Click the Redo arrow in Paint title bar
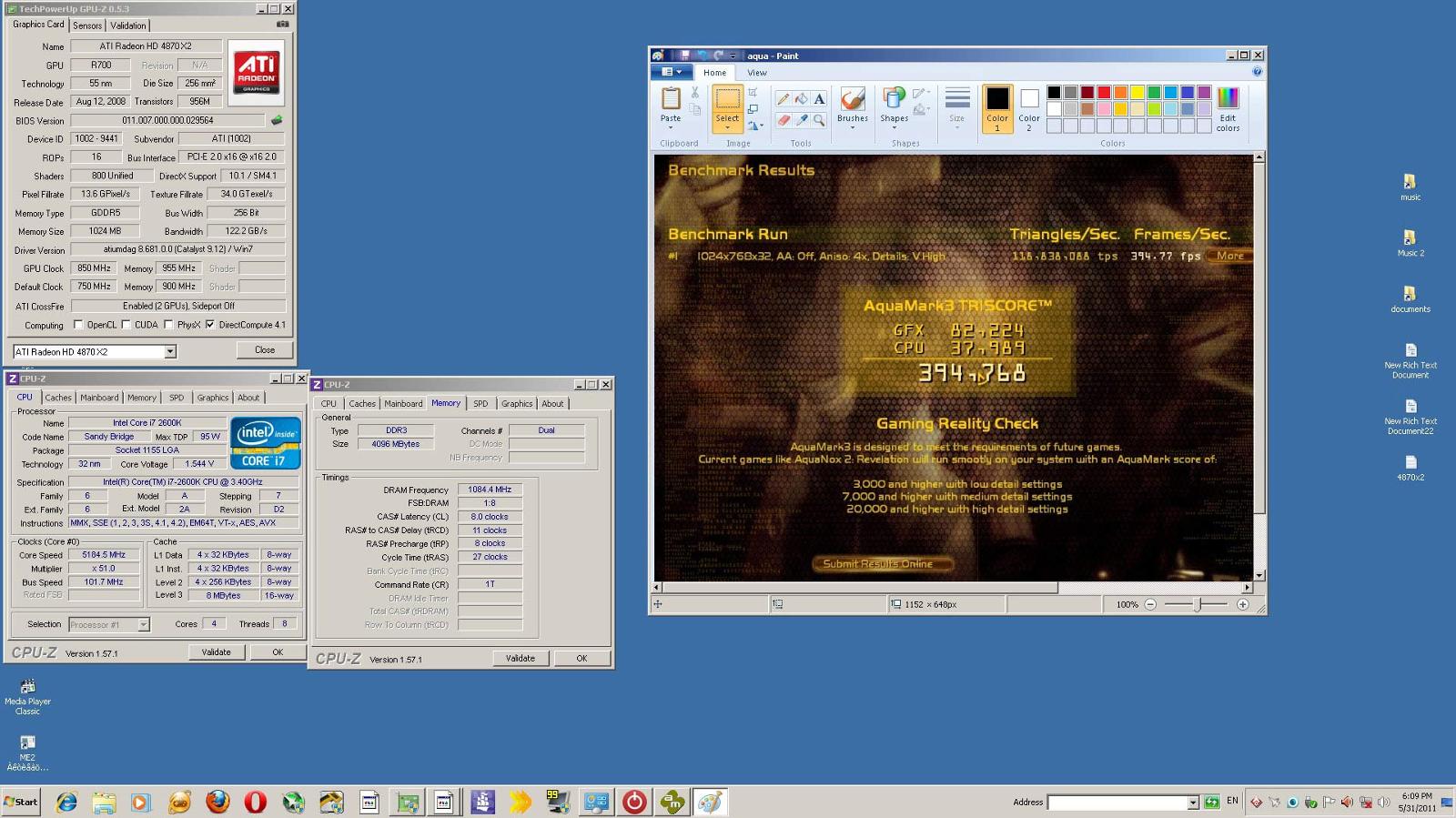The width and height of the screenshot is (1456, 818). (x=719, y=56)
